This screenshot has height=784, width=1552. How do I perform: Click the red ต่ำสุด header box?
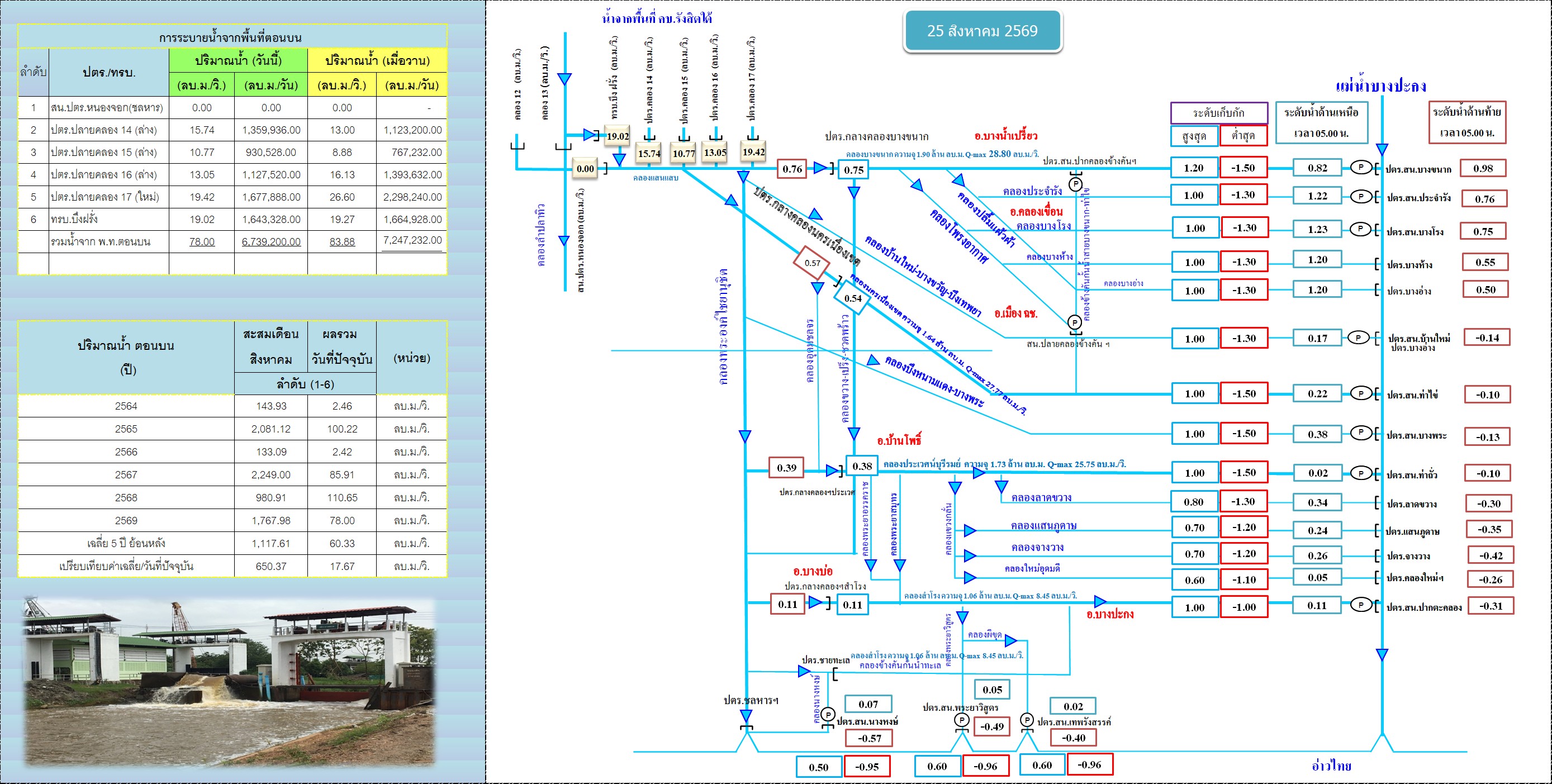(x=1243, y=136)
